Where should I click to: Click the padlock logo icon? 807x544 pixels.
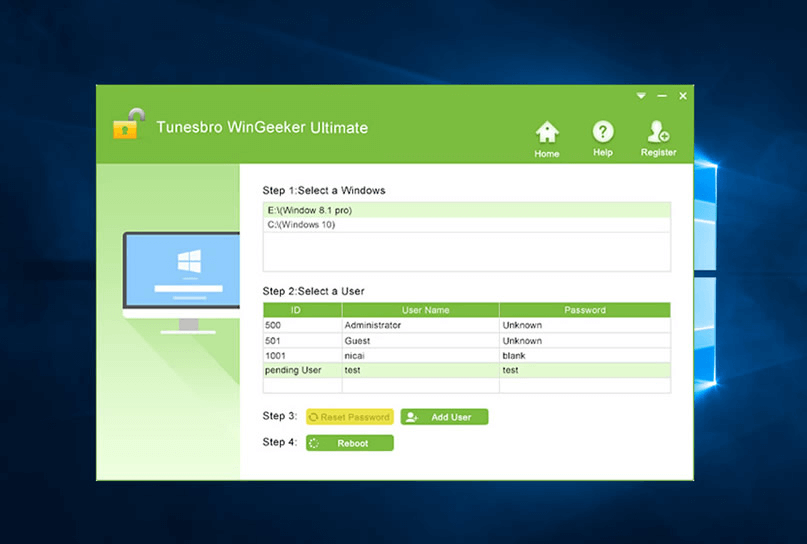click(126, 125)
